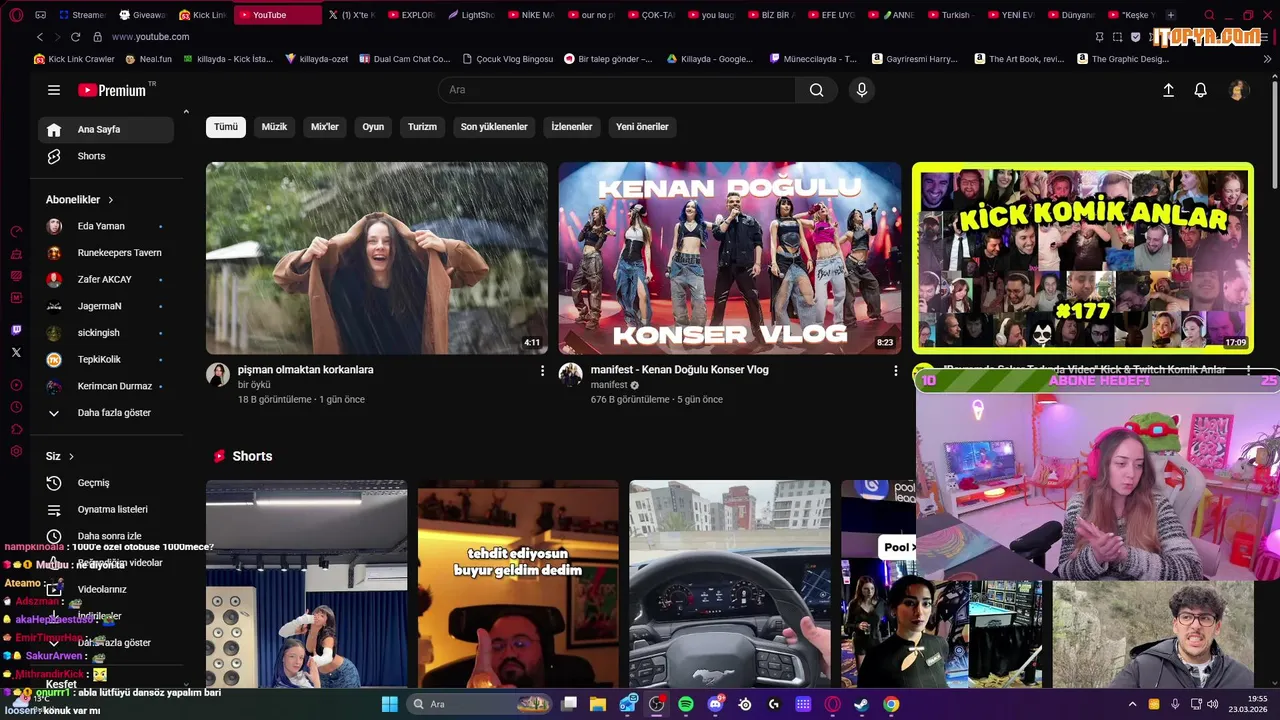Open Spotify from the taskbar
1280x720 pixels.
click(x=686, y=704)
